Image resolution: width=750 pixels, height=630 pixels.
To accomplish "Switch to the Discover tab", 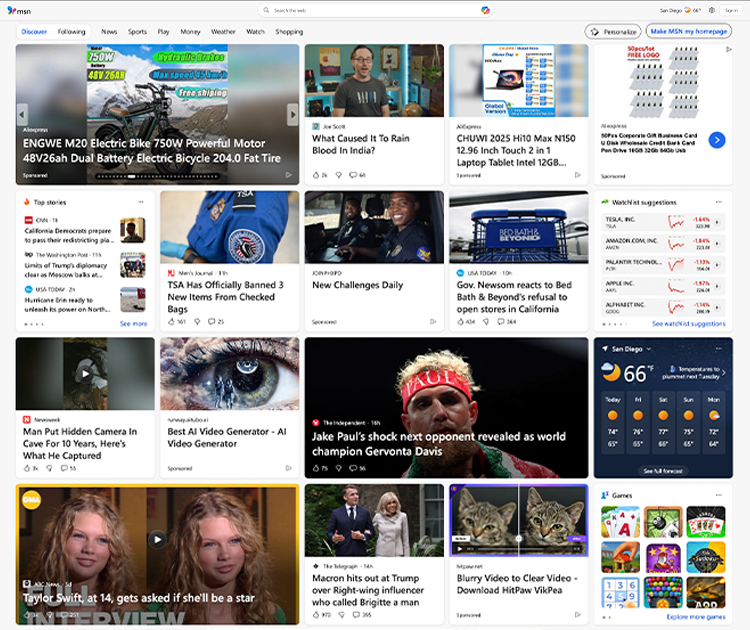I will 34,32.
